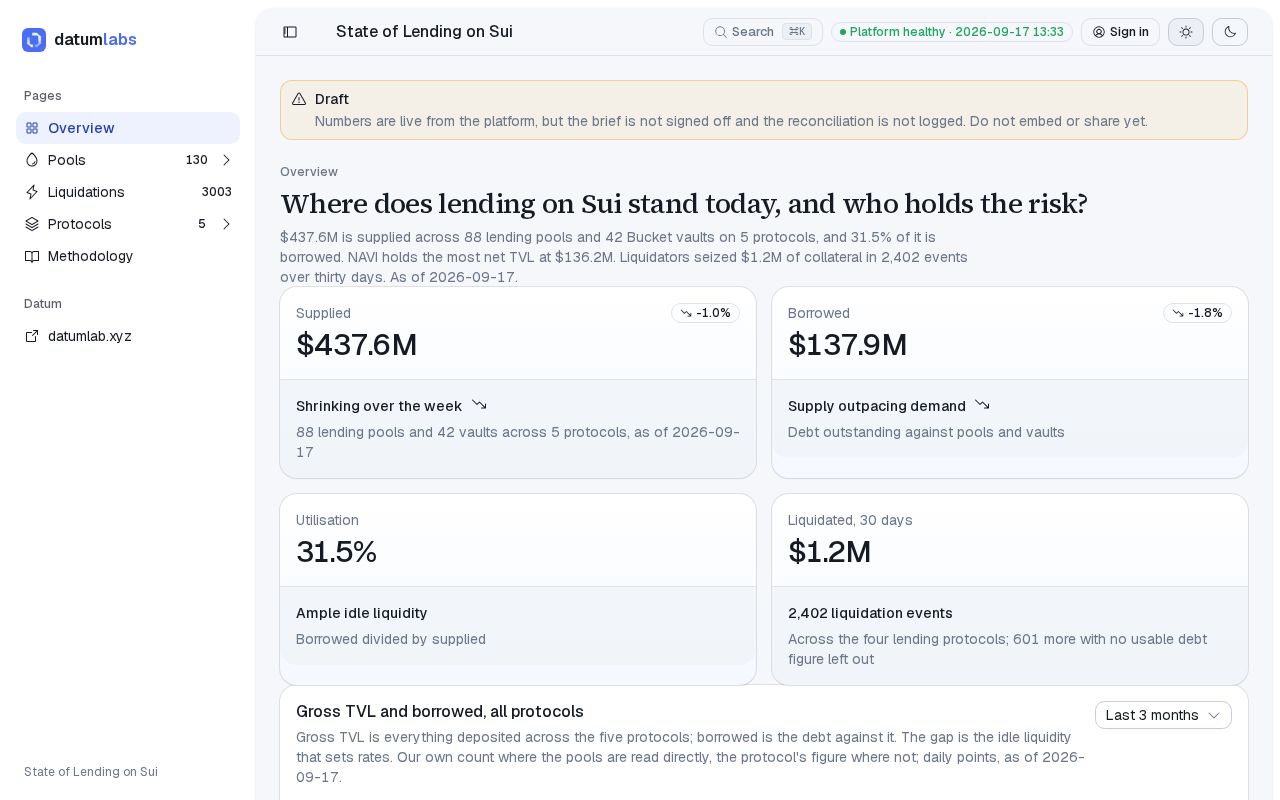This screenshot has height=800, width=1280.
Task: Click the datumlabs logo icon
Action: 34,40
